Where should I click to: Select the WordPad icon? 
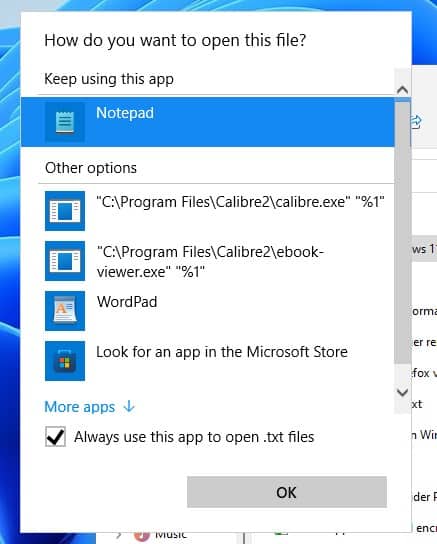[x=65, y=311]
